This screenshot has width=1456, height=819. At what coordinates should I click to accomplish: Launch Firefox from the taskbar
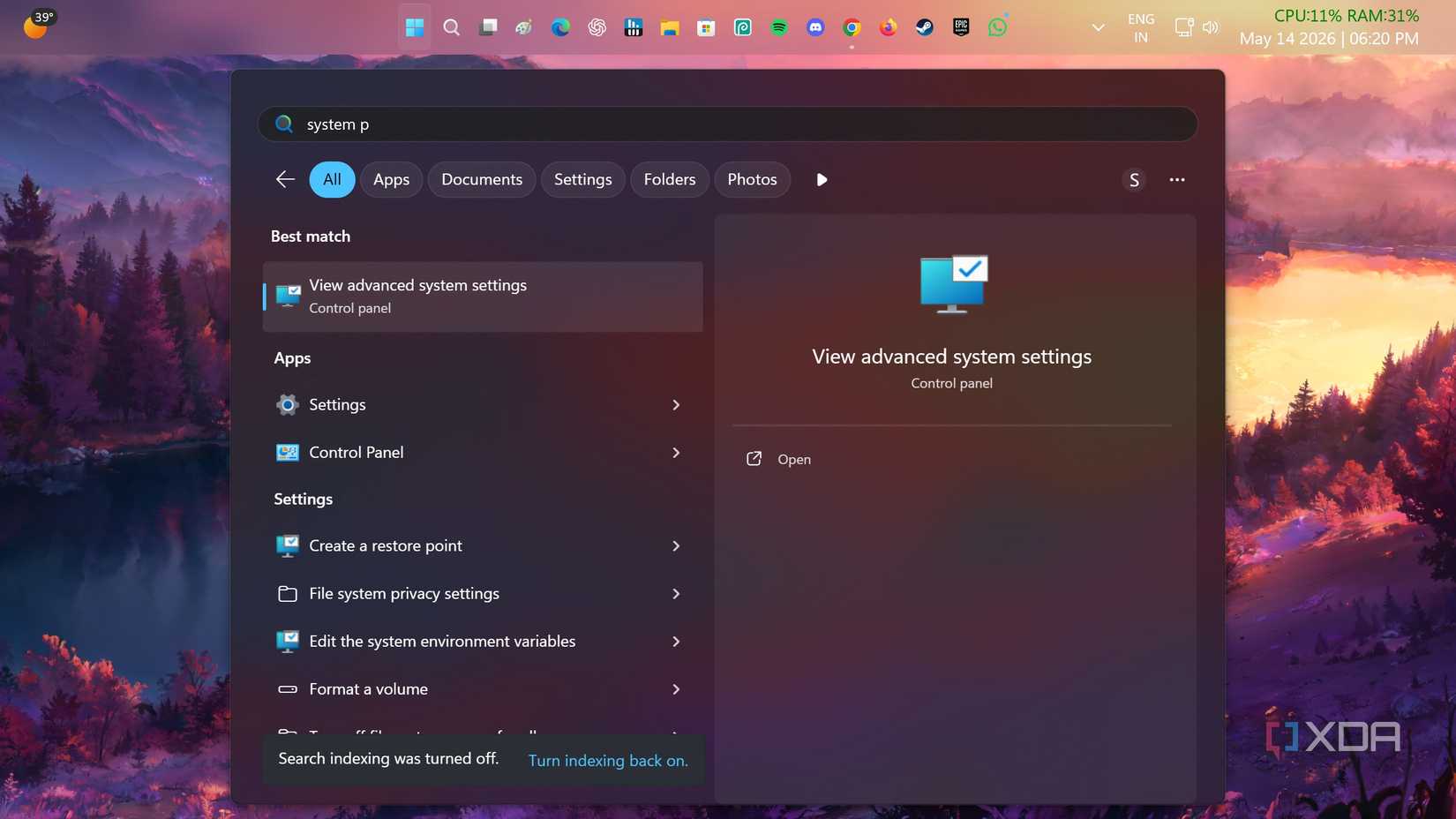tap(888, 27)
